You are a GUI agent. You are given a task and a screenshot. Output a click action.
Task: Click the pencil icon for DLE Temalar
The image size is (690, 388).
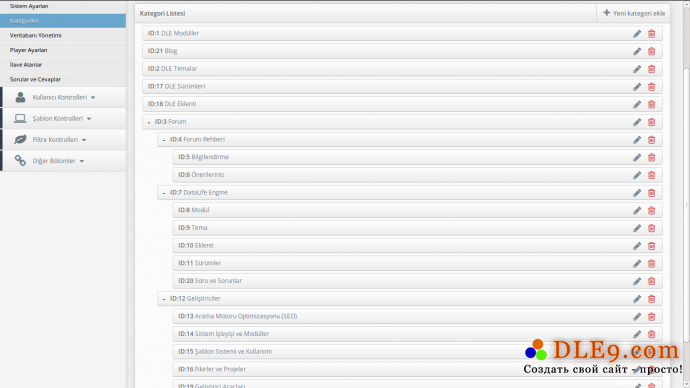coord(637,69)
